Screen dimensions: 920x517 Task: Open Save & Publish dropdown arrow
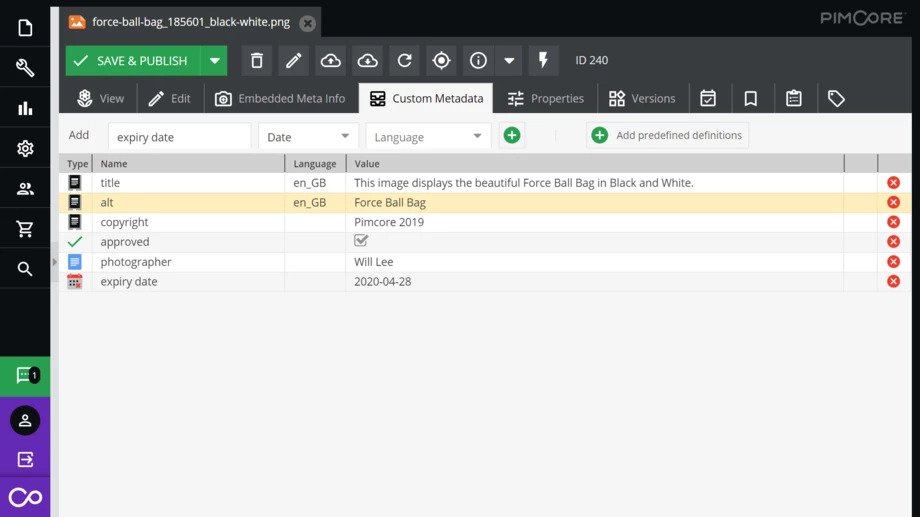[x=215, y=60]
